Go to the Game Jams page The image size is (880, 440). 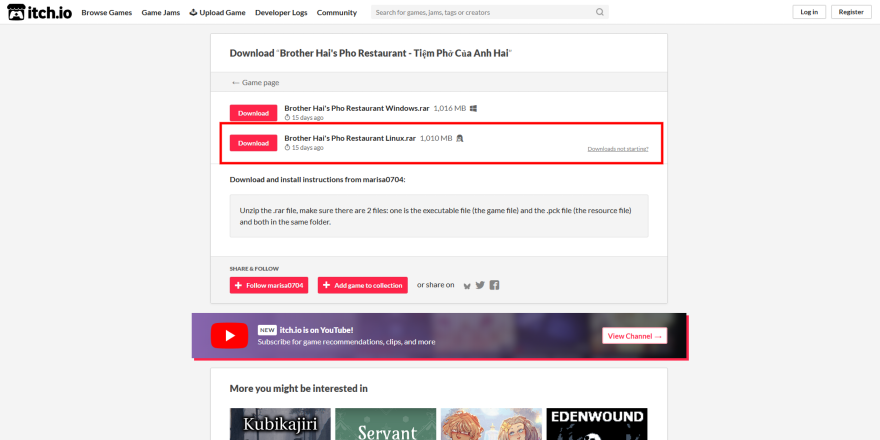(160, 12)
